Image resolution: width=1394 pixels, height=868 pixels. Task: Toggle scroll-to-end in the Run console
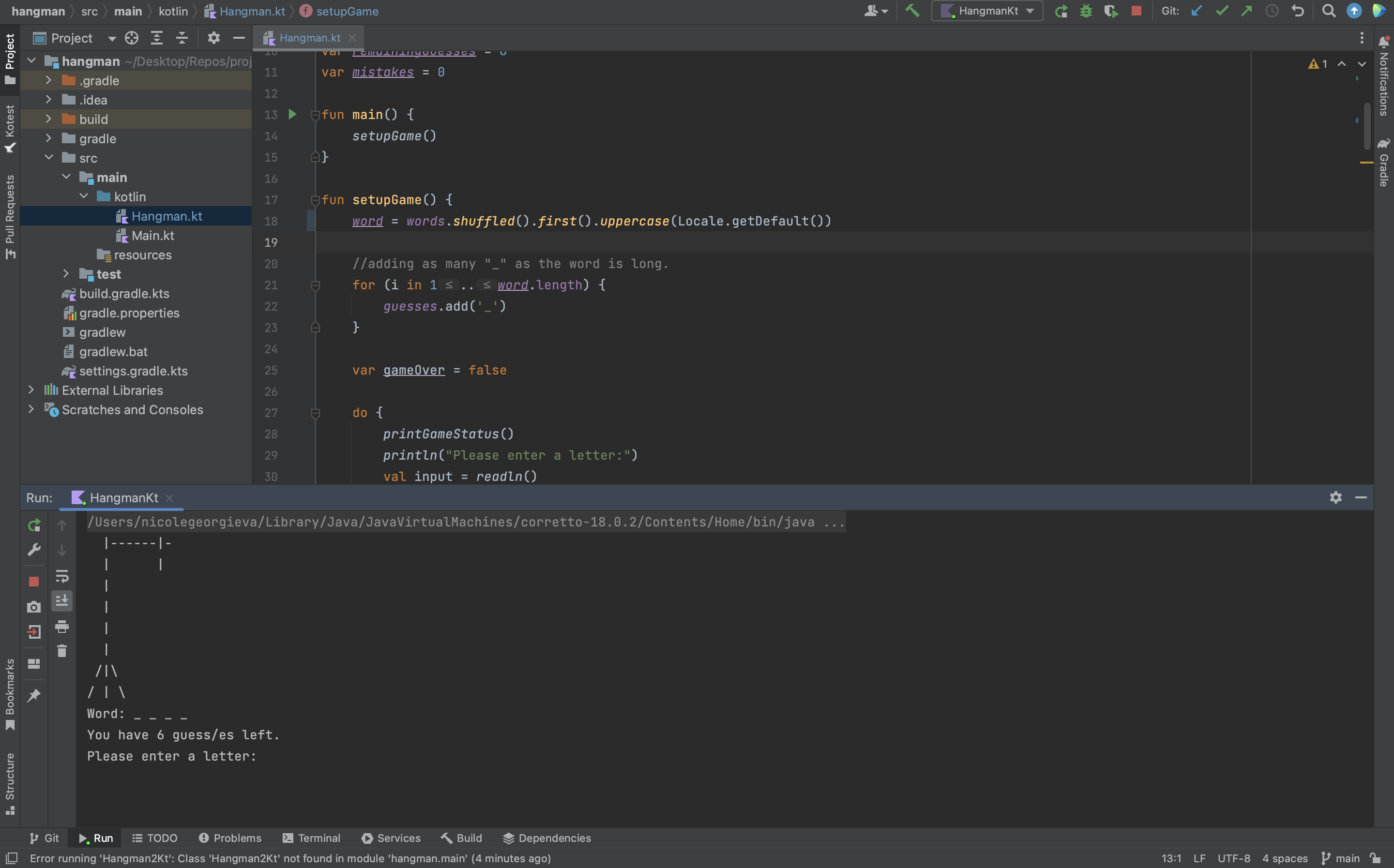coord(62,601)
